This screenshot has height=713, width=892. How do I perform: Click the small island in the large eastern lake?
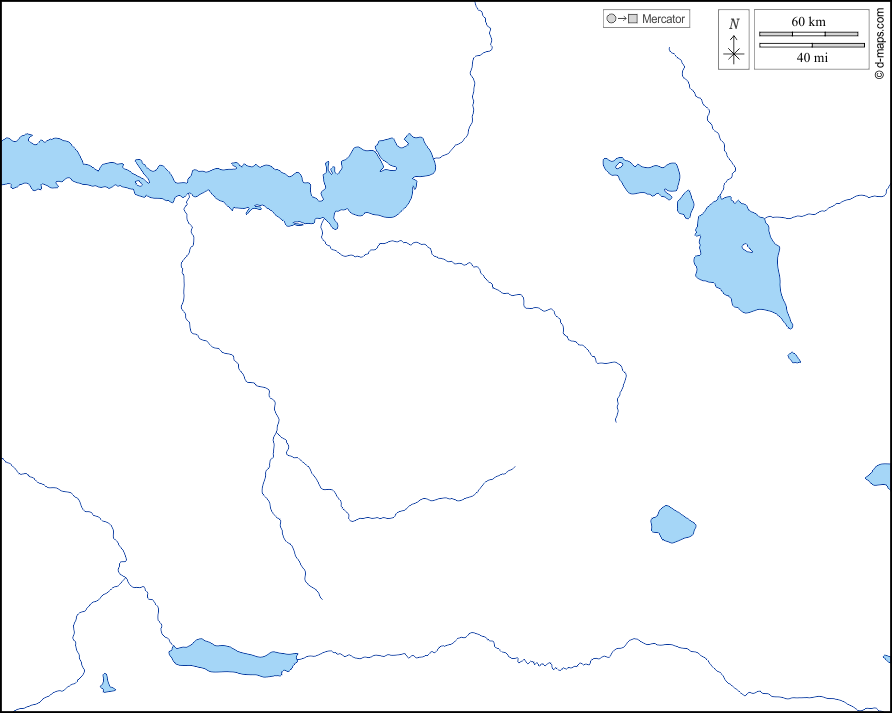[x=747, y=248]
